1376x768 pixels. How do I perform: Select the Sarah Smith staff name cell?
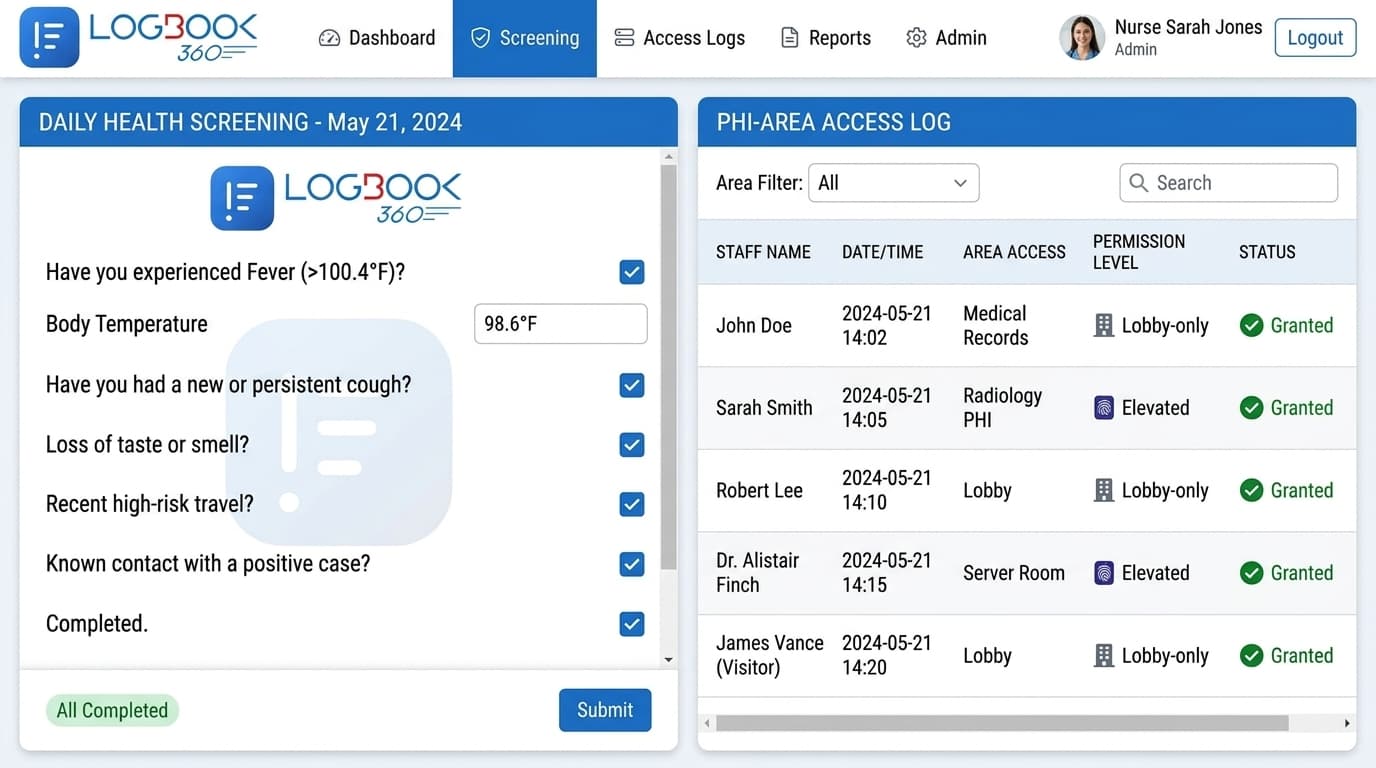[764, 408]
